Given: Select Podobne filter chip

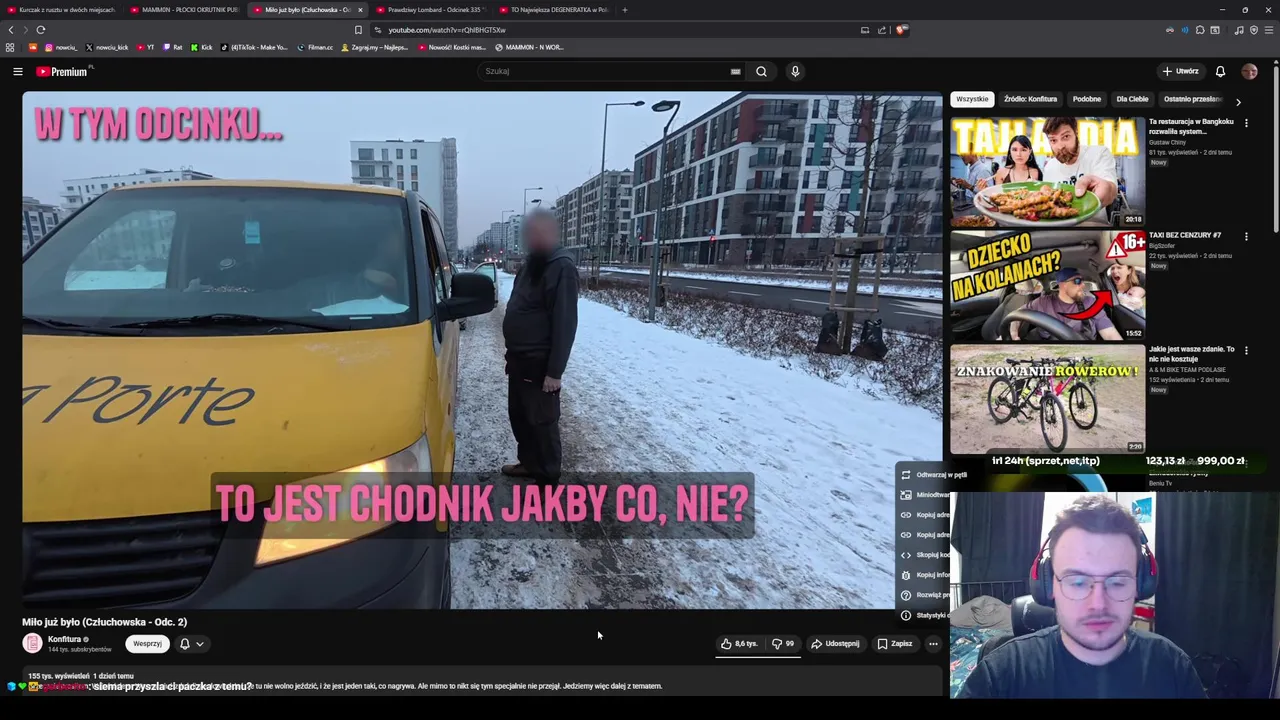Looking at the screenshot, I should pyautogui.click(x=1087, y=99).
